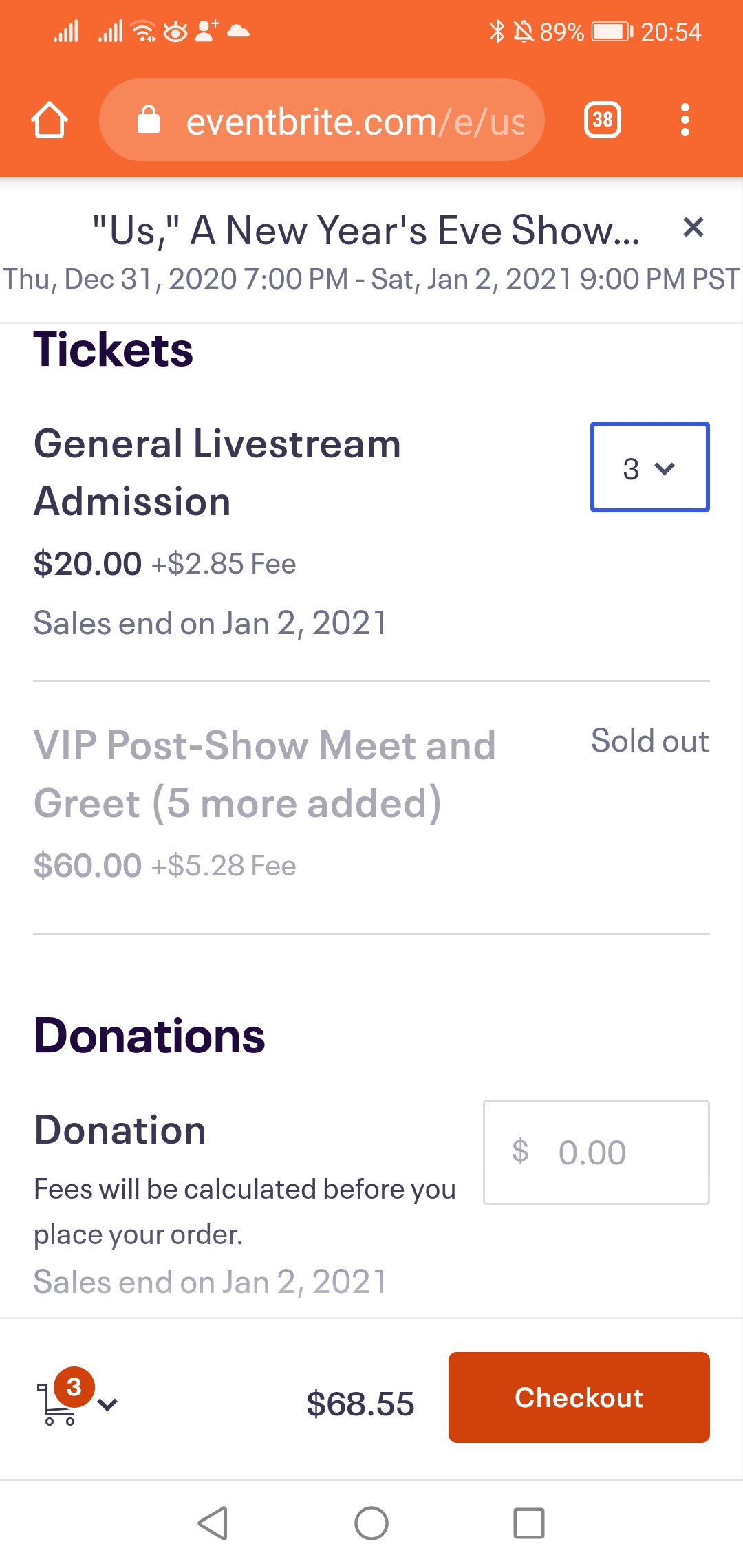Viewport: 743px width, 1568px height.
Task: Click the Checkout button
Action: click(579, 1397)
